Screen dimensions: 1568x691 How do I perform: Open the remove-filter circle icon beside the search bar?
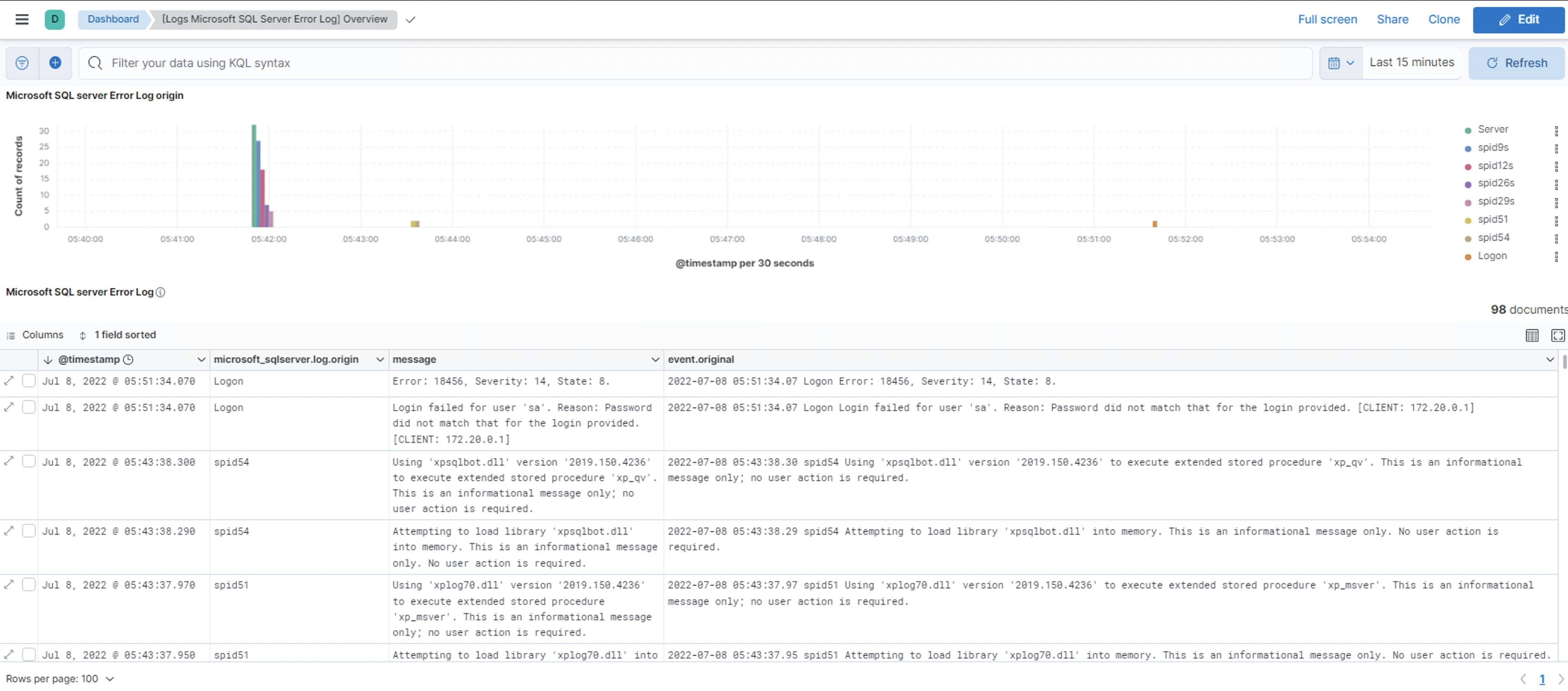[x=21, y=63]
